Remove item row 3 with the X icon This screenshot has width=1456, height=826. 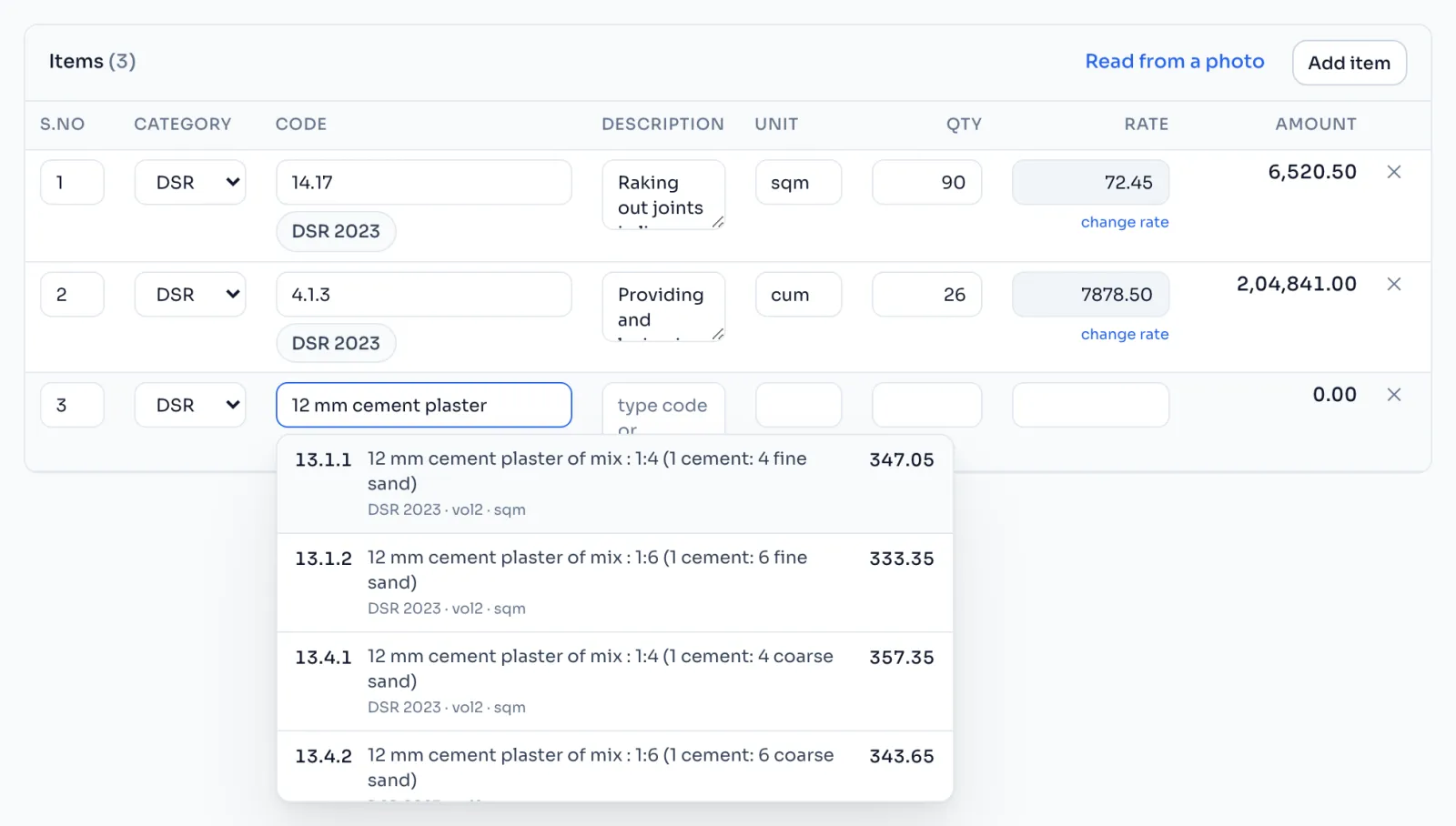click(1393, 395)
